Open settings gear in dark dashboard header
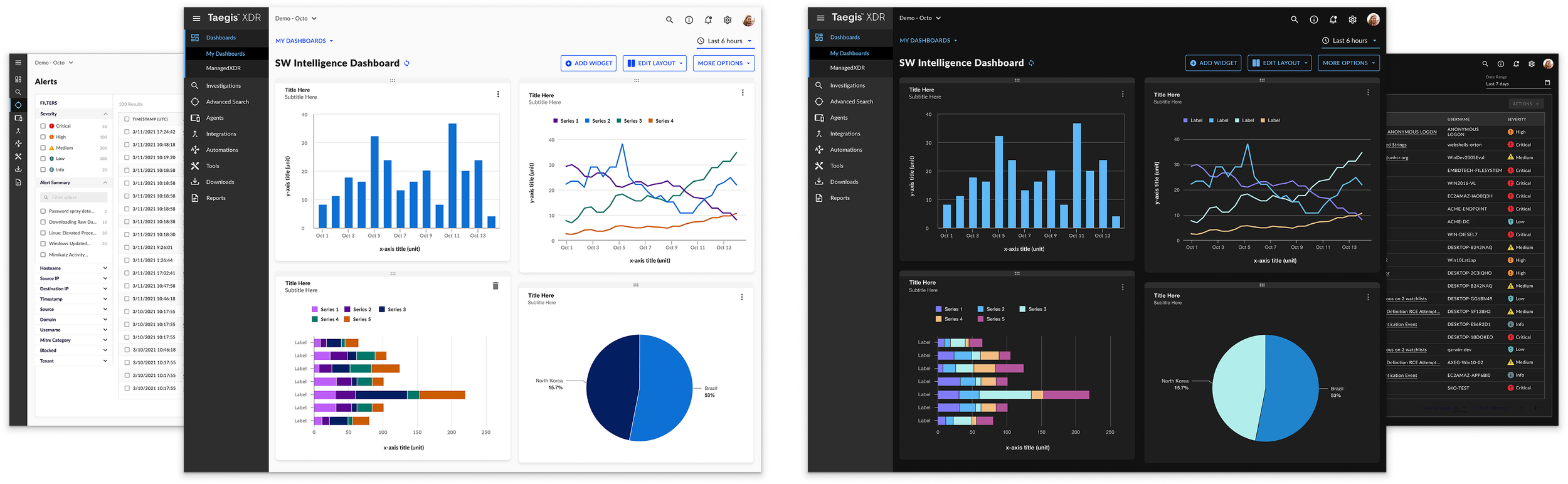Image resolution: width=1568 pixels, height=484 pixels. click(1352, 19)
